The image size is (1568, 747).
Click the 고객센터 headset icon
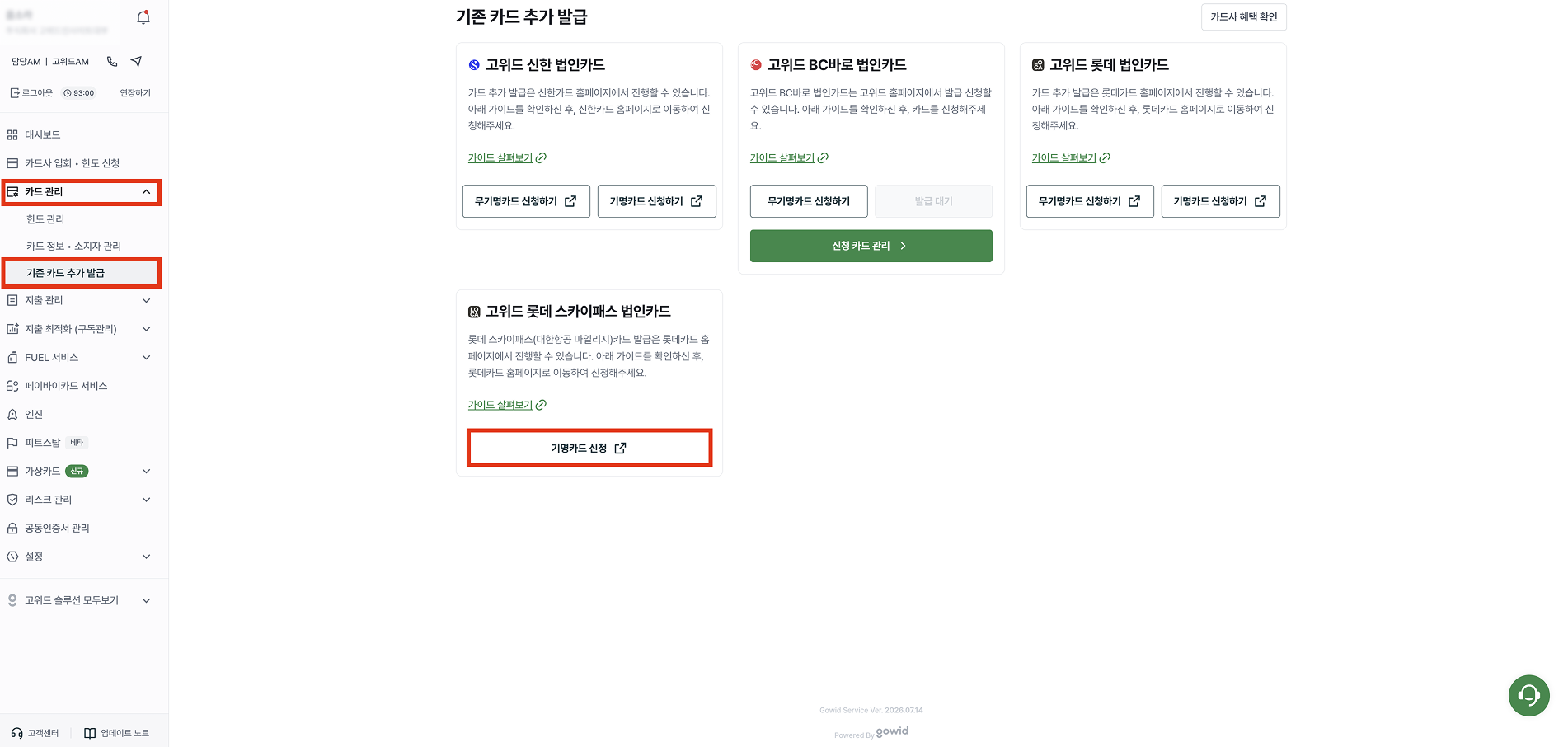[16, 733]
